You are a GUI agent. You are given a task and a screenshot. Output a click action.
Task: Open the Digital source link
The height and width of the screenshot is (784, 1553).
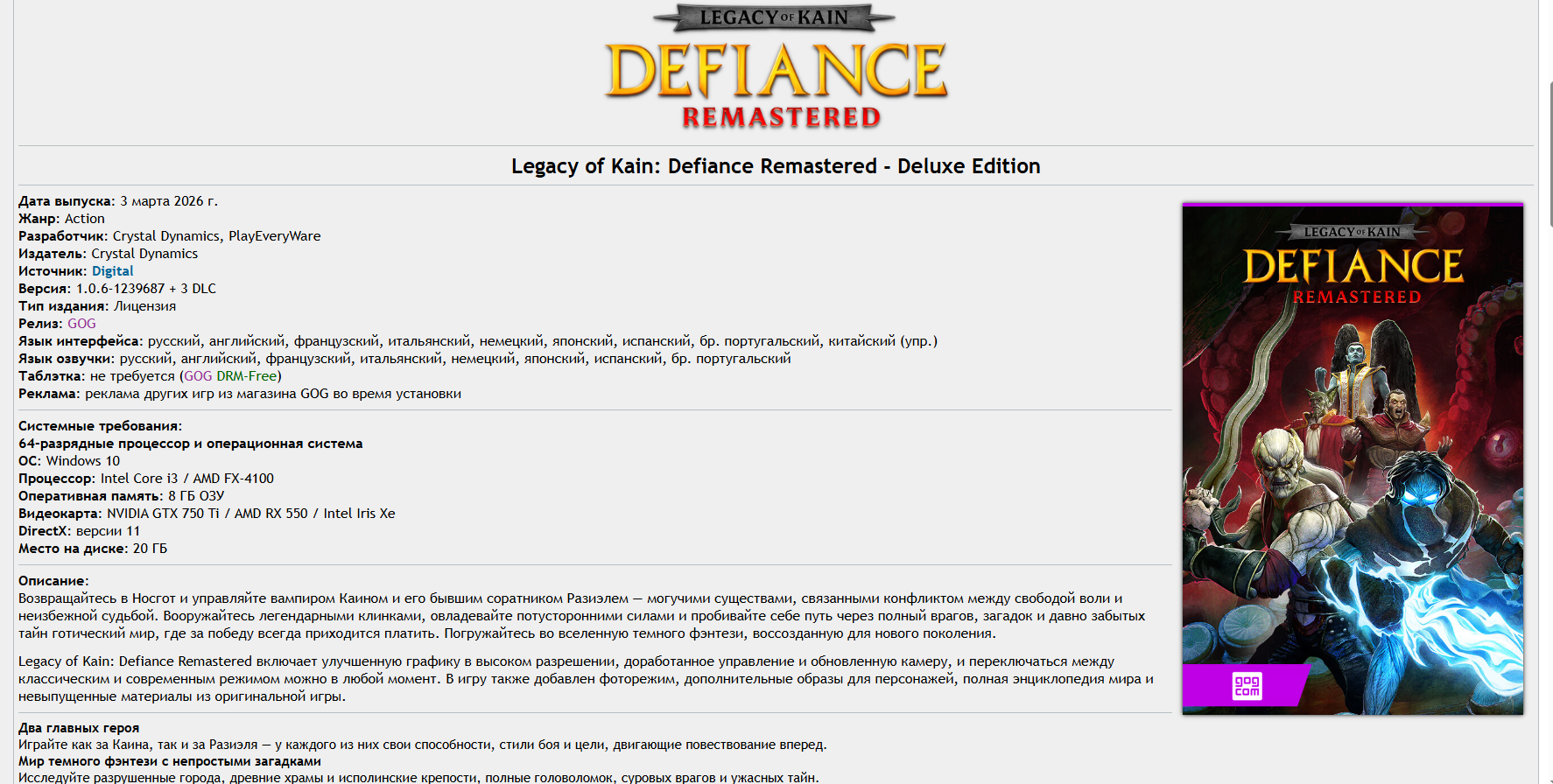click(113, 271)
